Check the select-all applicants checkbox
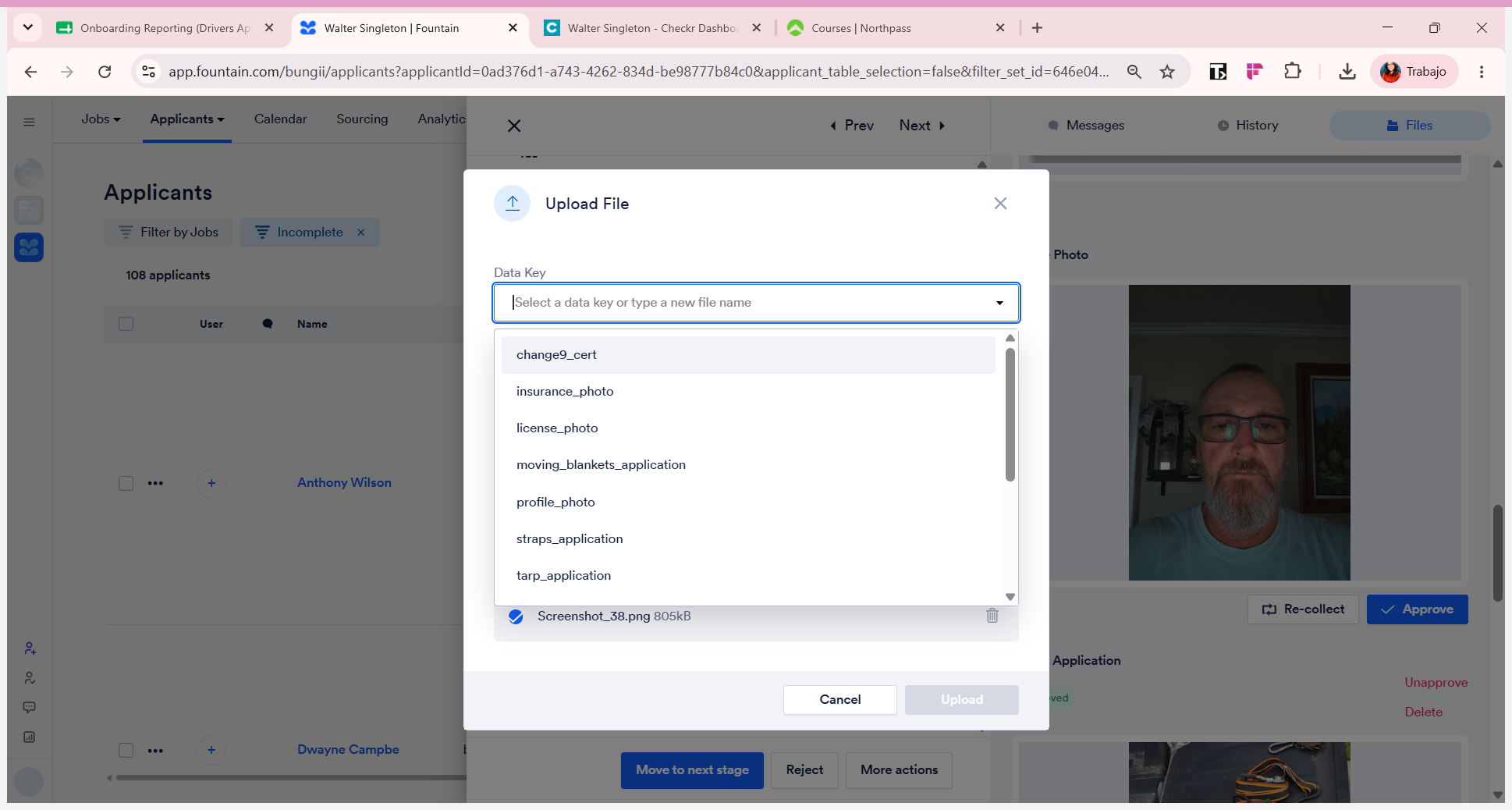This screenshot has width=1512, height=810. (126, 324)
